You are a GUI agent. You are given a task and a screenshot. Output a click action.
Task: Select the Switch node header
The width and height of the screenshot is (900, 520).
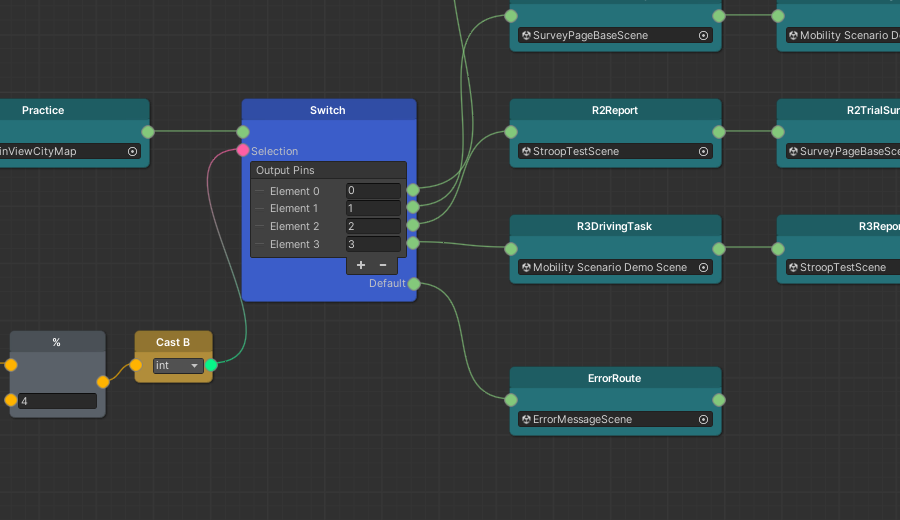[x=329, y=110]
